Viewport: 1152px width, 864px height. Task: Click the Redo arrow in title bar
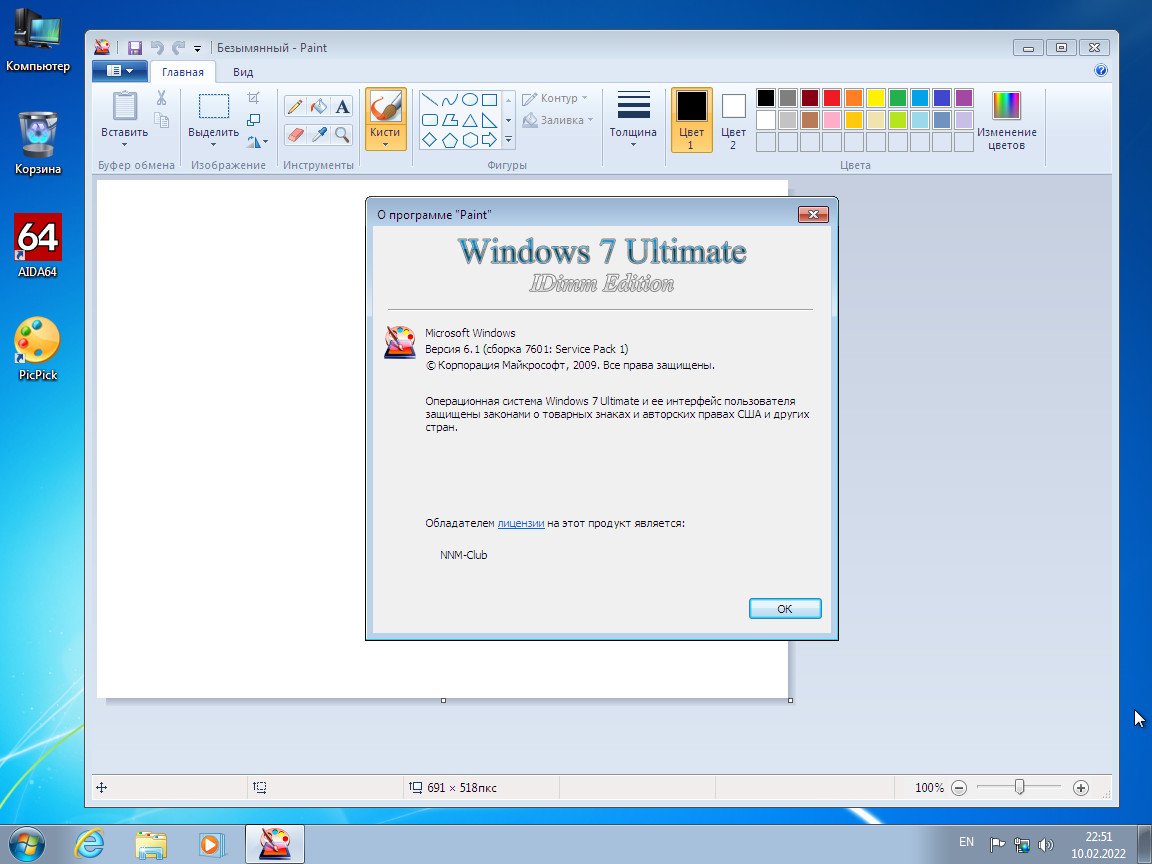pyautogui.click(x=178, y=48)
